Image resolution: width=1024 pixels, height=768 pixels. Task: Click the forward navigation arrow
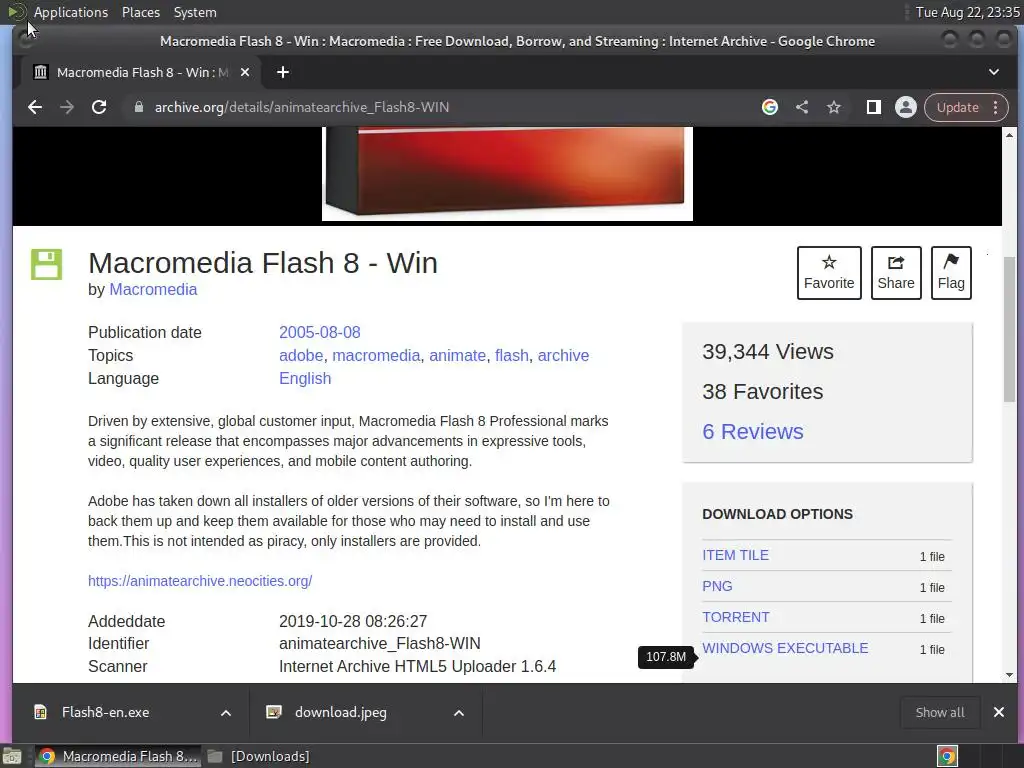(x=67, y=107)
